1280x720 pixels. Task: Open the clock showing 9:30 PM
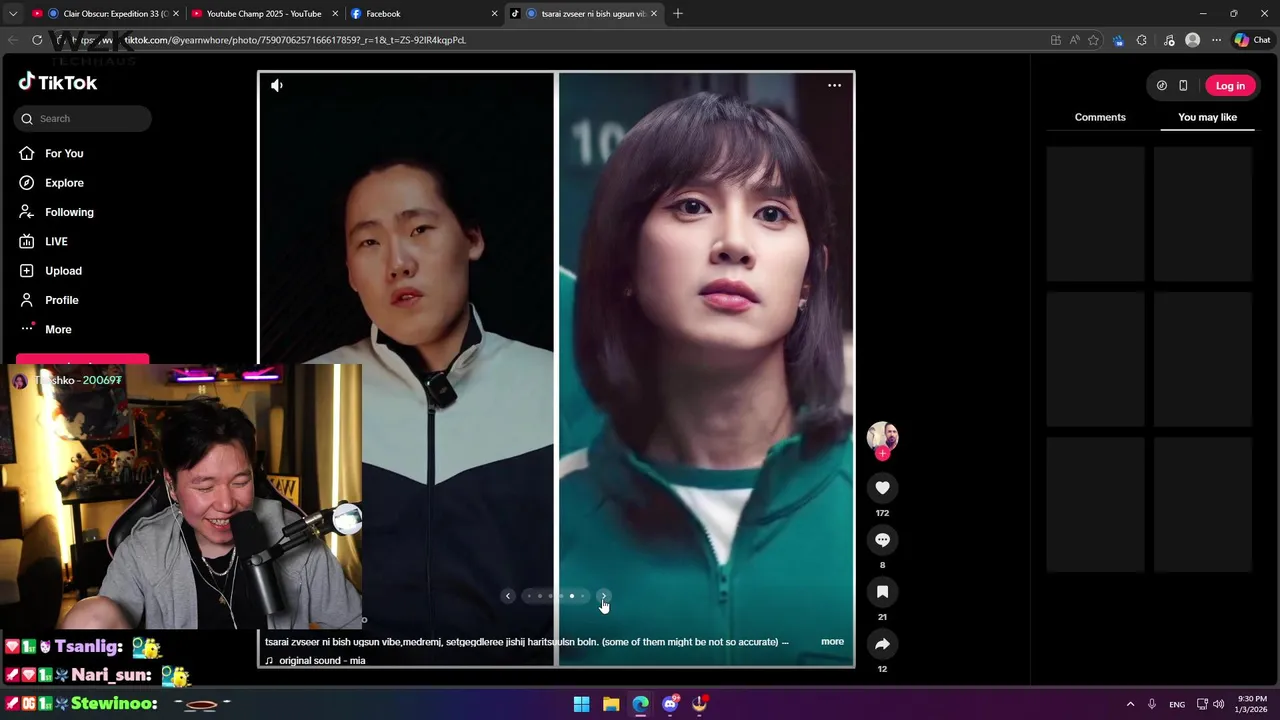tap(1252, 704)
